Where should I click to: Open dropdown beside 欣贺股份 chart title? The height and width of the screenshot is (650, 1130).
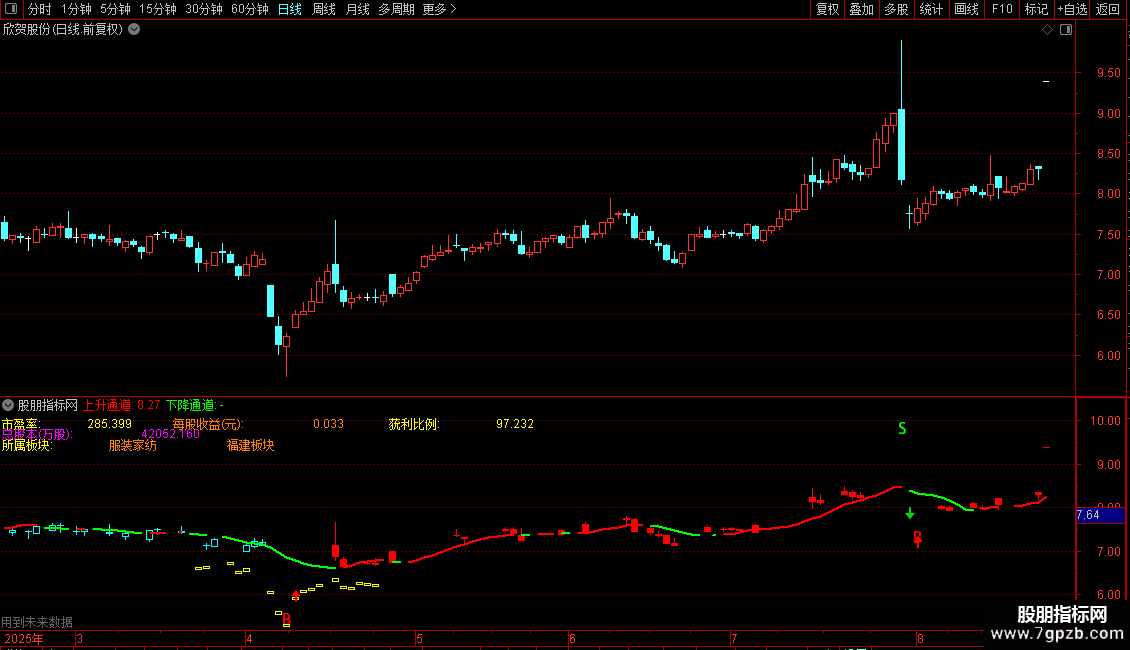tap(134, 30)
